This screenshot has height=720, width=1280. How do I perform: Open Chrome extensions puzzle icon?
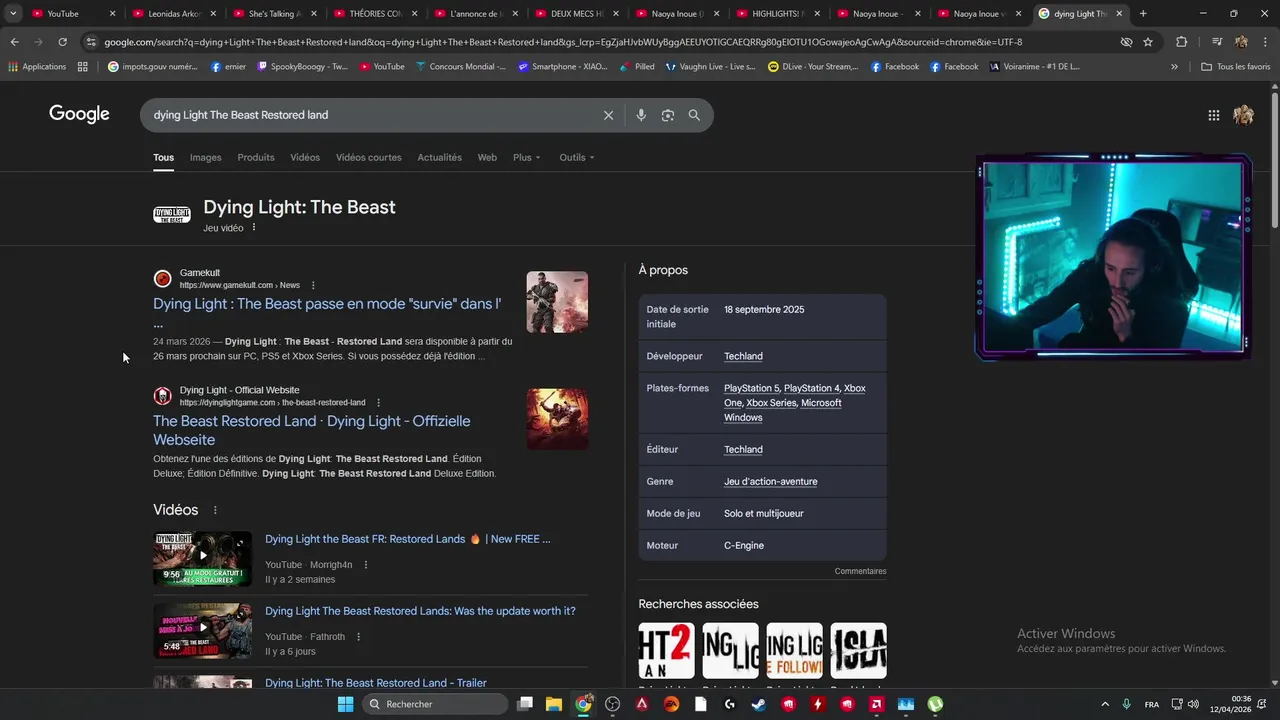coord(1182,42)
